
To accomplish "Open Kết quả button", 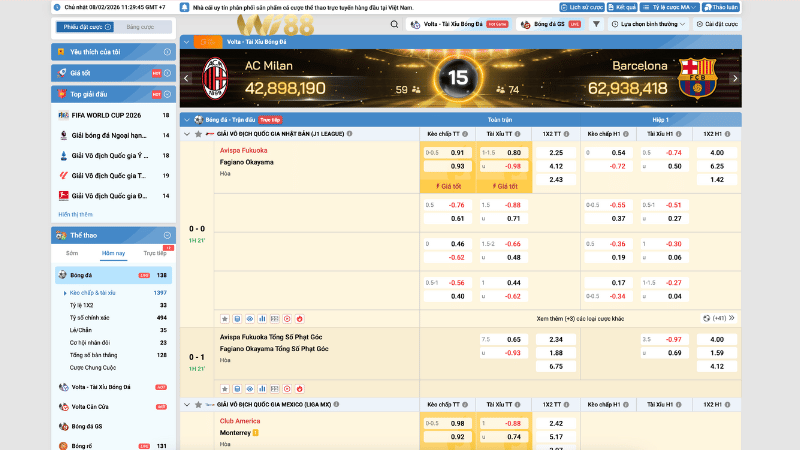I will pos(622,7).
